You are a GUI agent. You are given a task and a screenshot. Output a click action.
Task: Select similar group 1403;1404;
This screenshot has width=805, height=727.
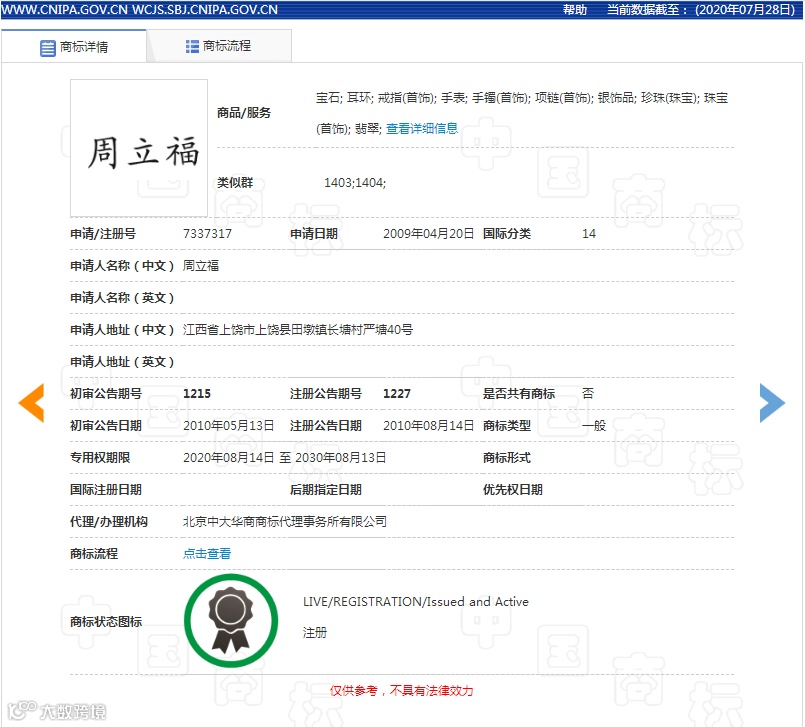click(x=355, y=183)
